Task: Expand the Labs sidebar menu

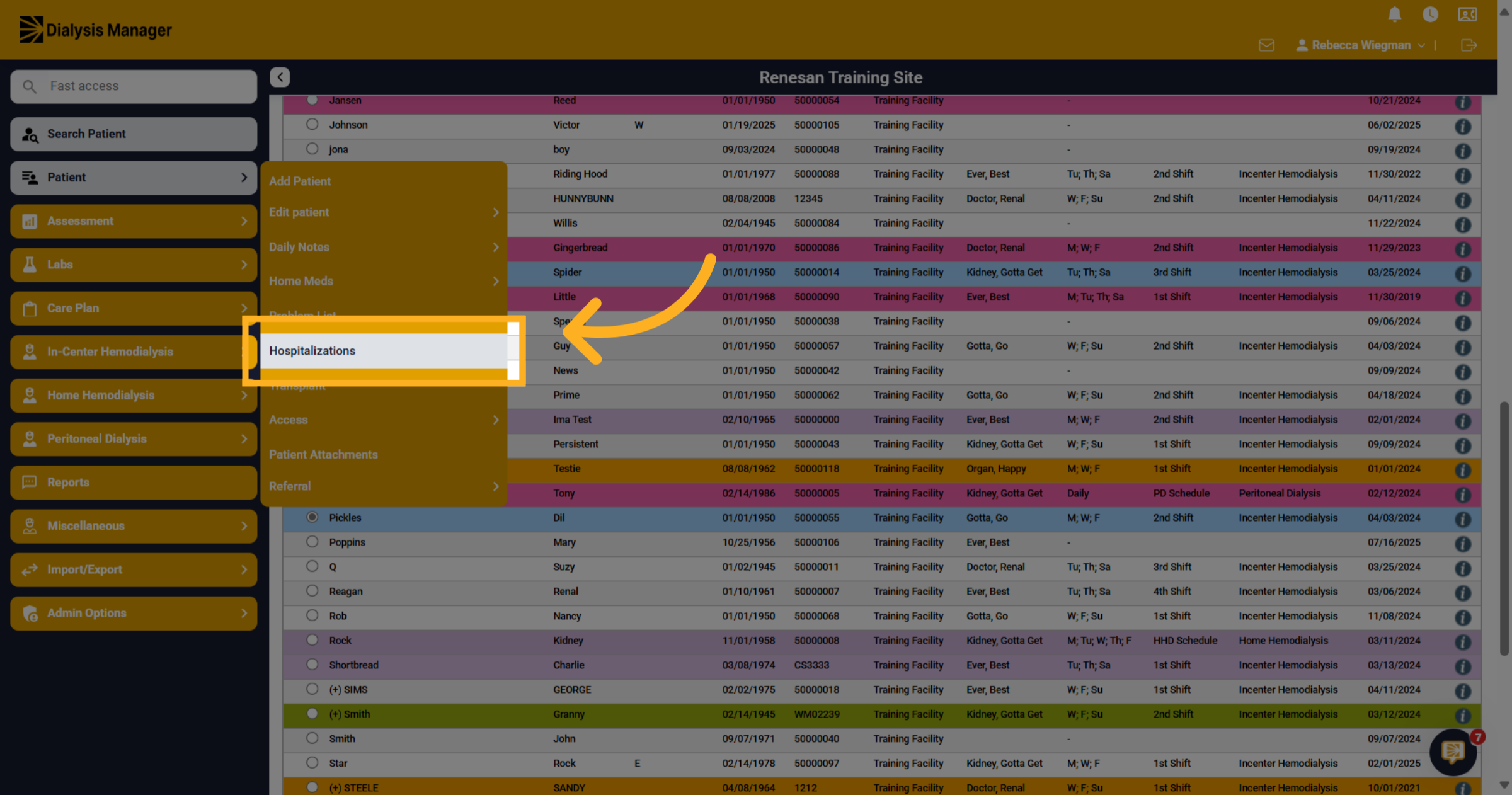Action: [x=134, y=265]
